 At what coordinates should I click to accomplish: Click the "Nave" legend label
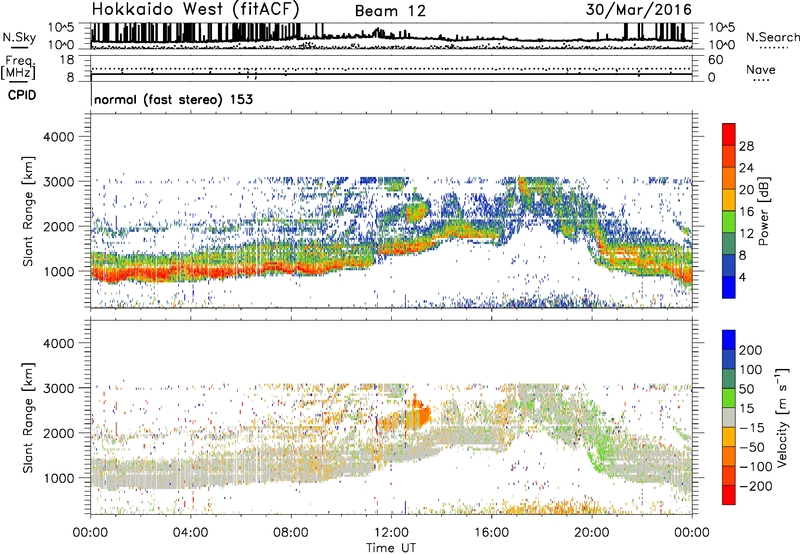click(x=760, y=70)
